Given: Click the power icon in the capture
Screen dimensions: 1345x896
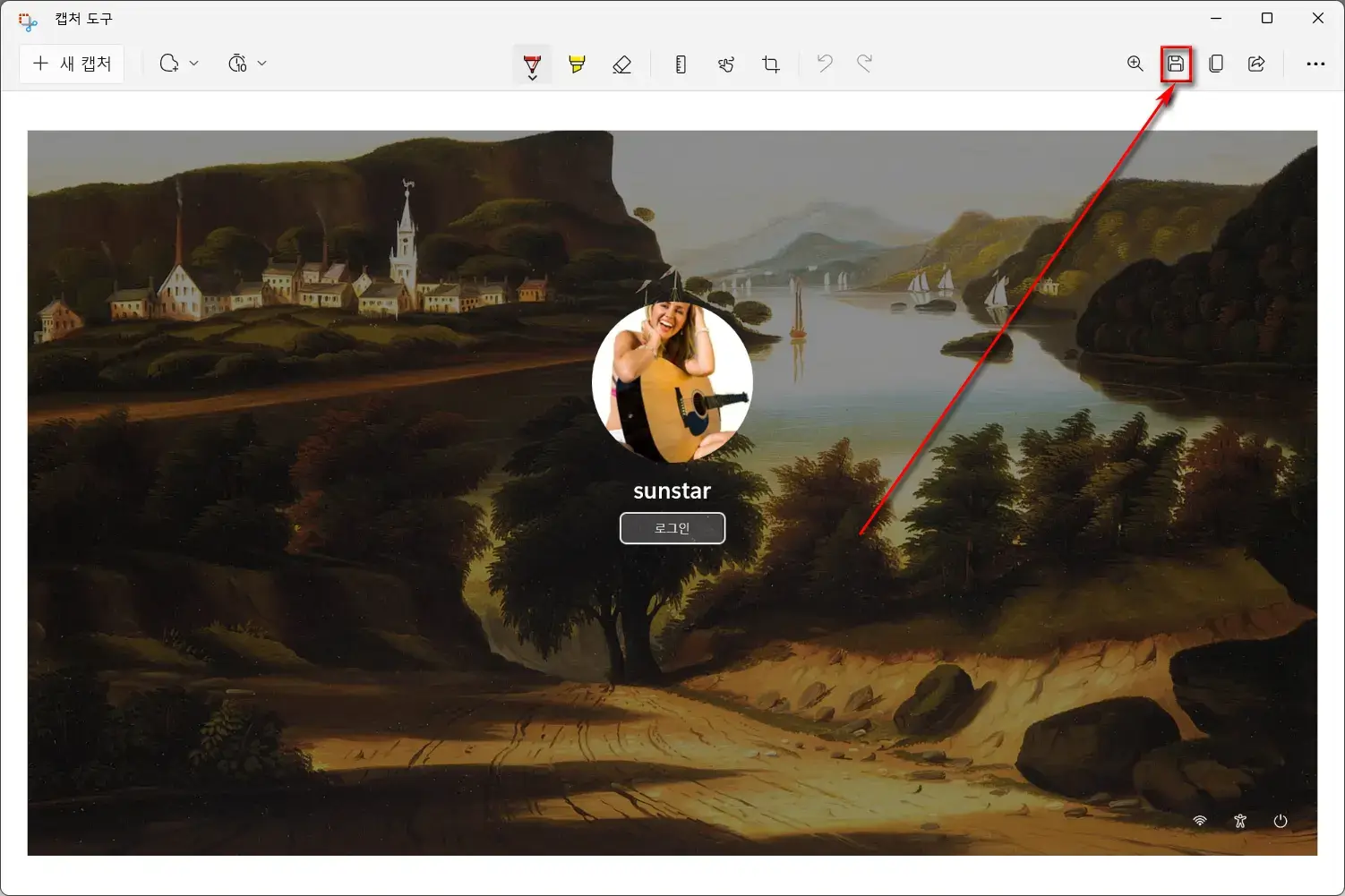Looking at the screenshot, I should pyautogui.click(x=1281, y=821).
